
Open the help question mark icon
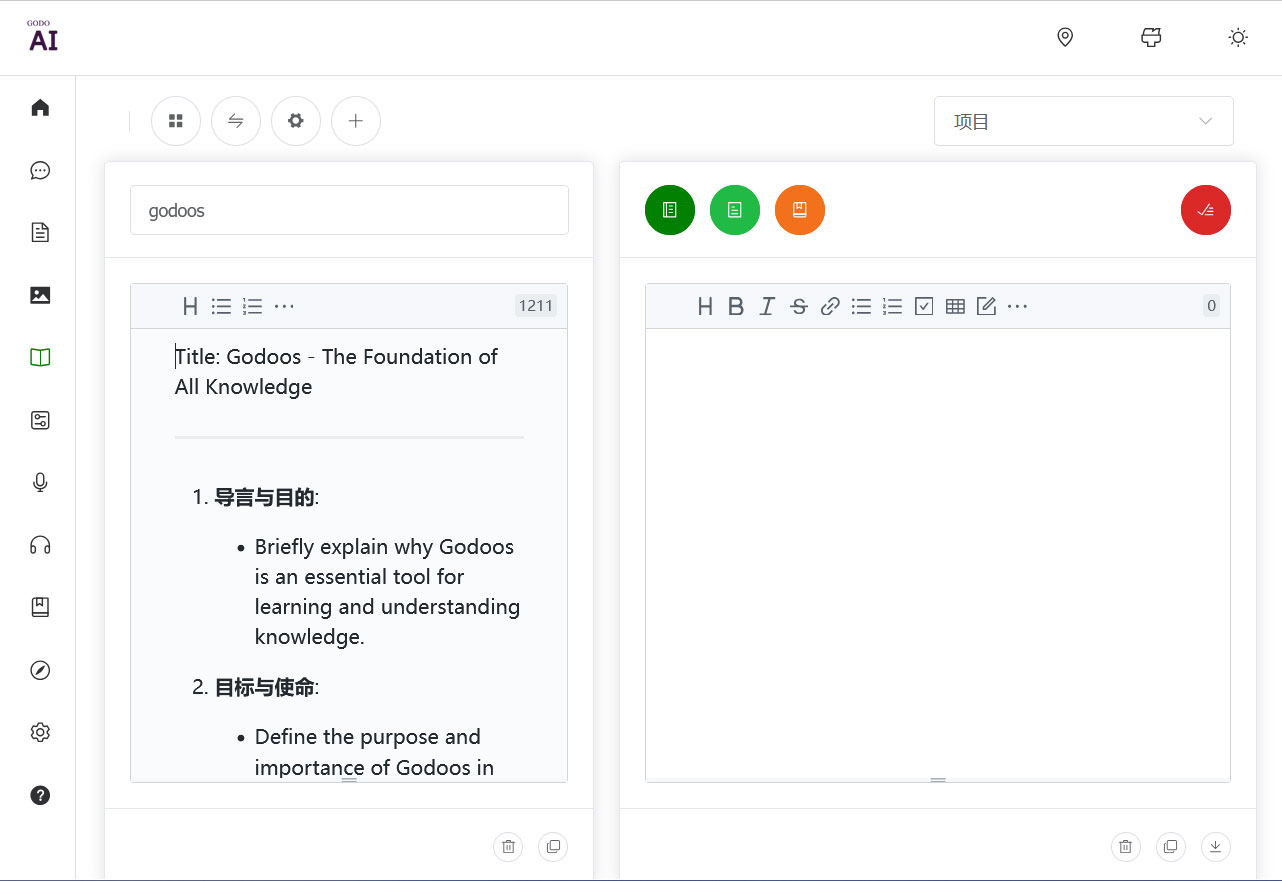pos(40,795)
